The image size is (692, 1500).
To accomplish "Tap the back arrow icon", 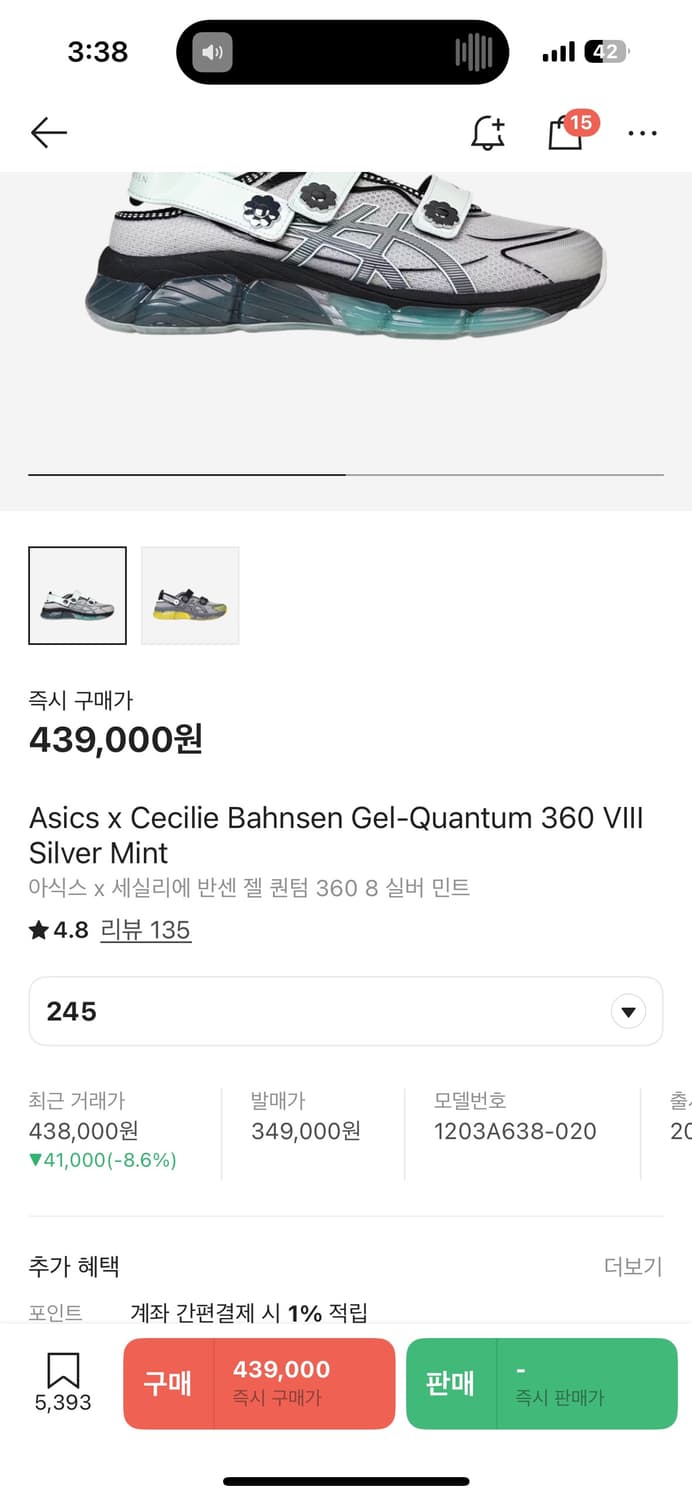I will [48, 132].
